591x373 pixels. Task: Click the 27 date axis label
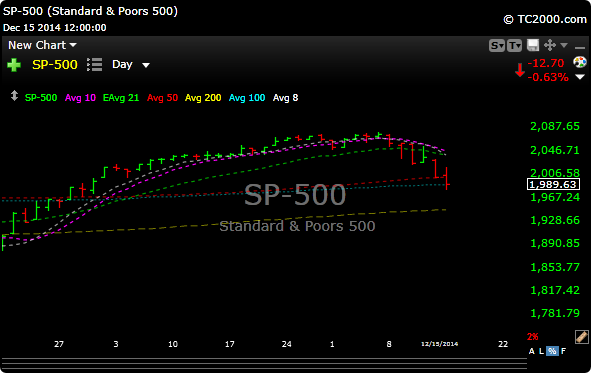[59, 344]
